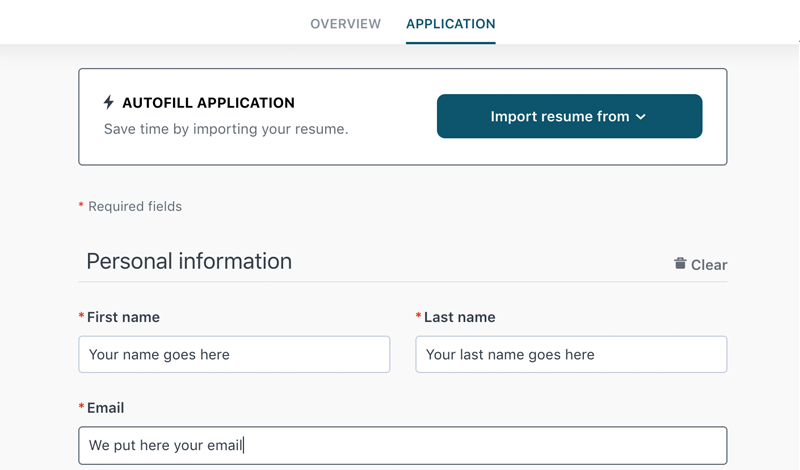The image size is (800, 470).
Task: Click the Import resume from button
Action: point(569,116)
